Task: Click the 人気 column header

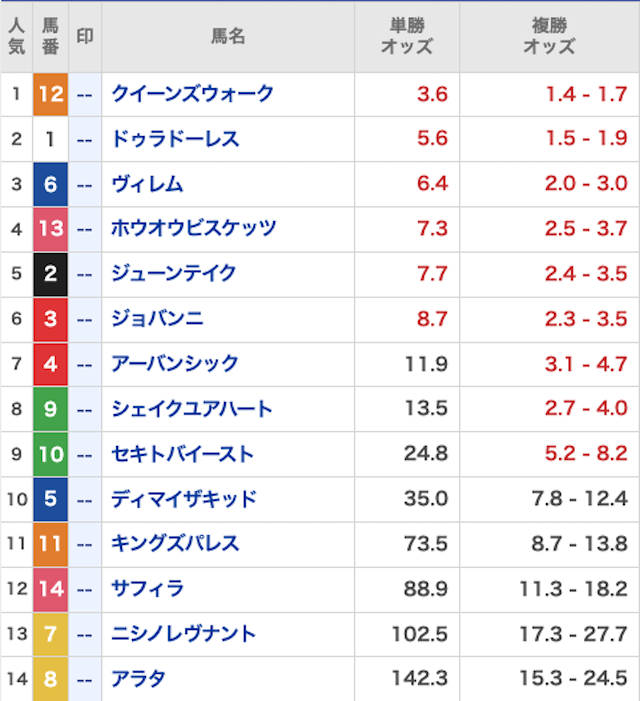Action: 16,36
